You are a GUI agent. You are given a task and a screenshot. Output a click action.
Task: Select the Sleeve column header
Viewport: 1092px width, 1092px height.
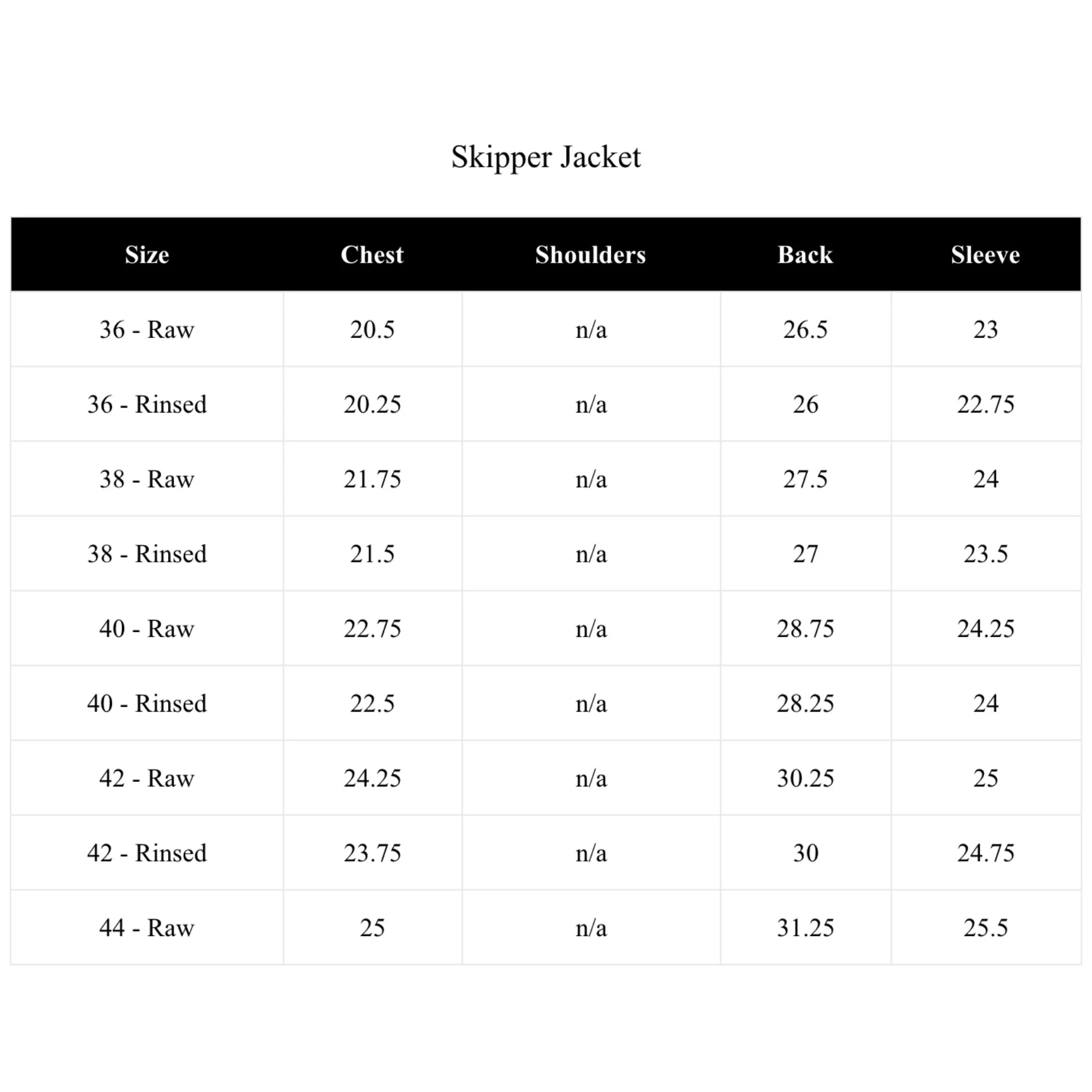pos(985,255)
